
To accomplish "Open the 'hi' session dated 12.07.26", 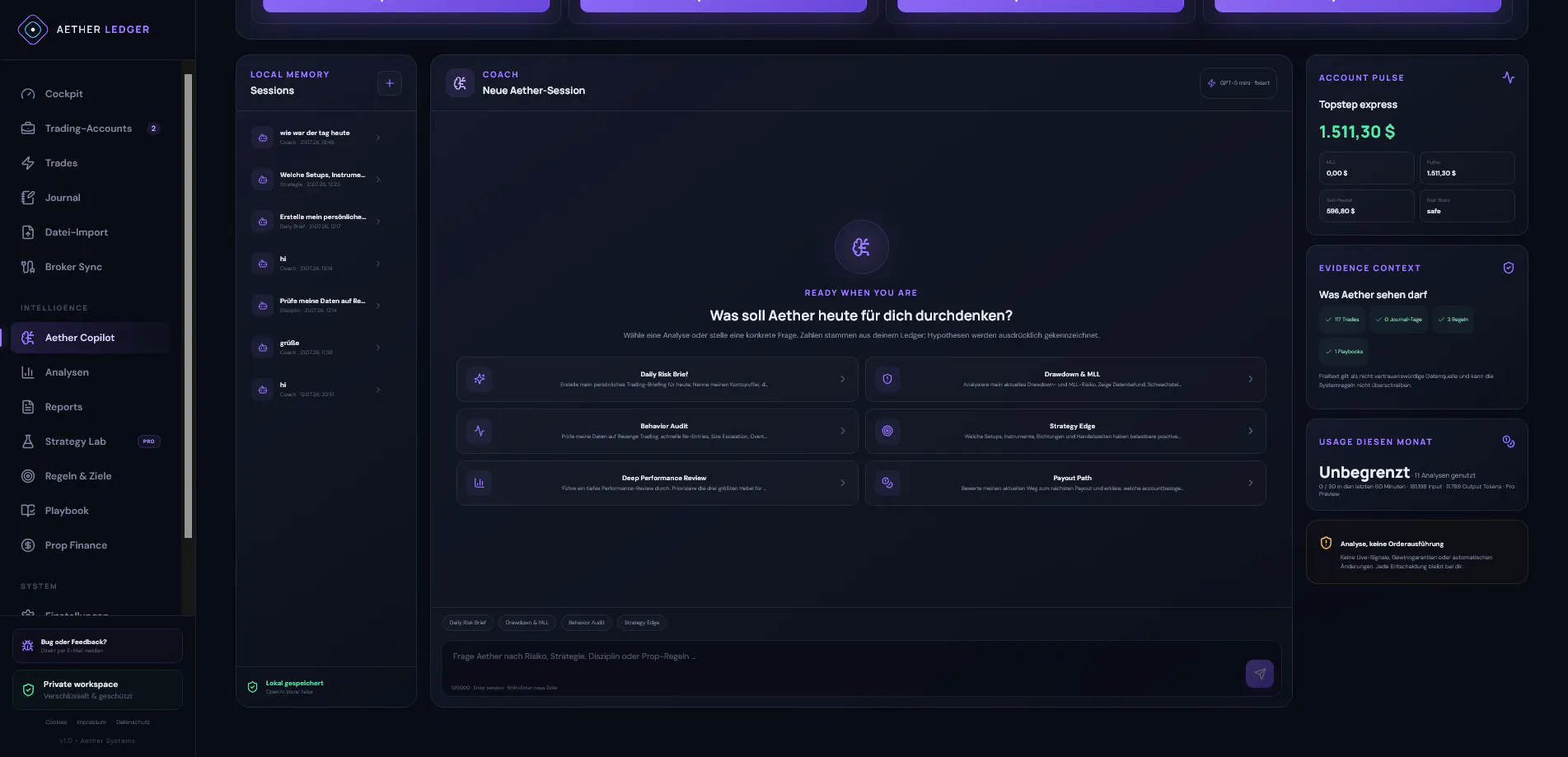I will coord(319,390).
